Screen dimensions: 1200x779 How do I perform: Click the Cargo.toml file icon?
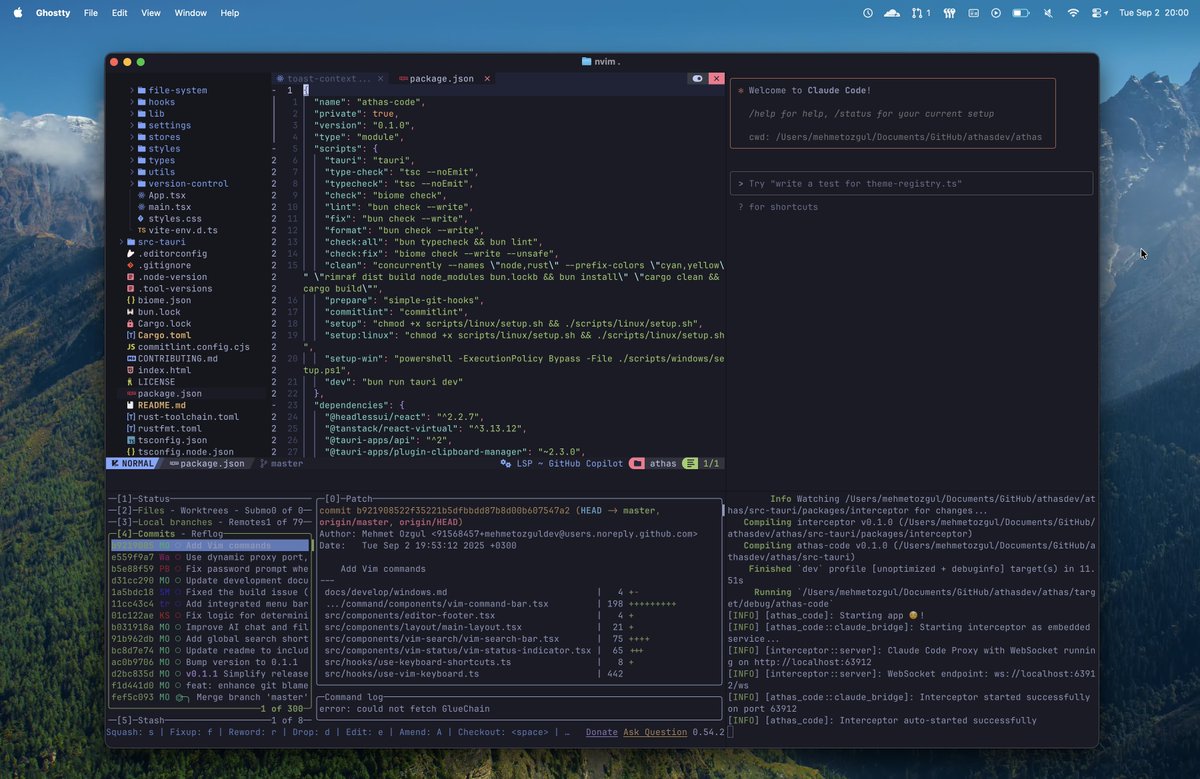[x=131, y=335]
